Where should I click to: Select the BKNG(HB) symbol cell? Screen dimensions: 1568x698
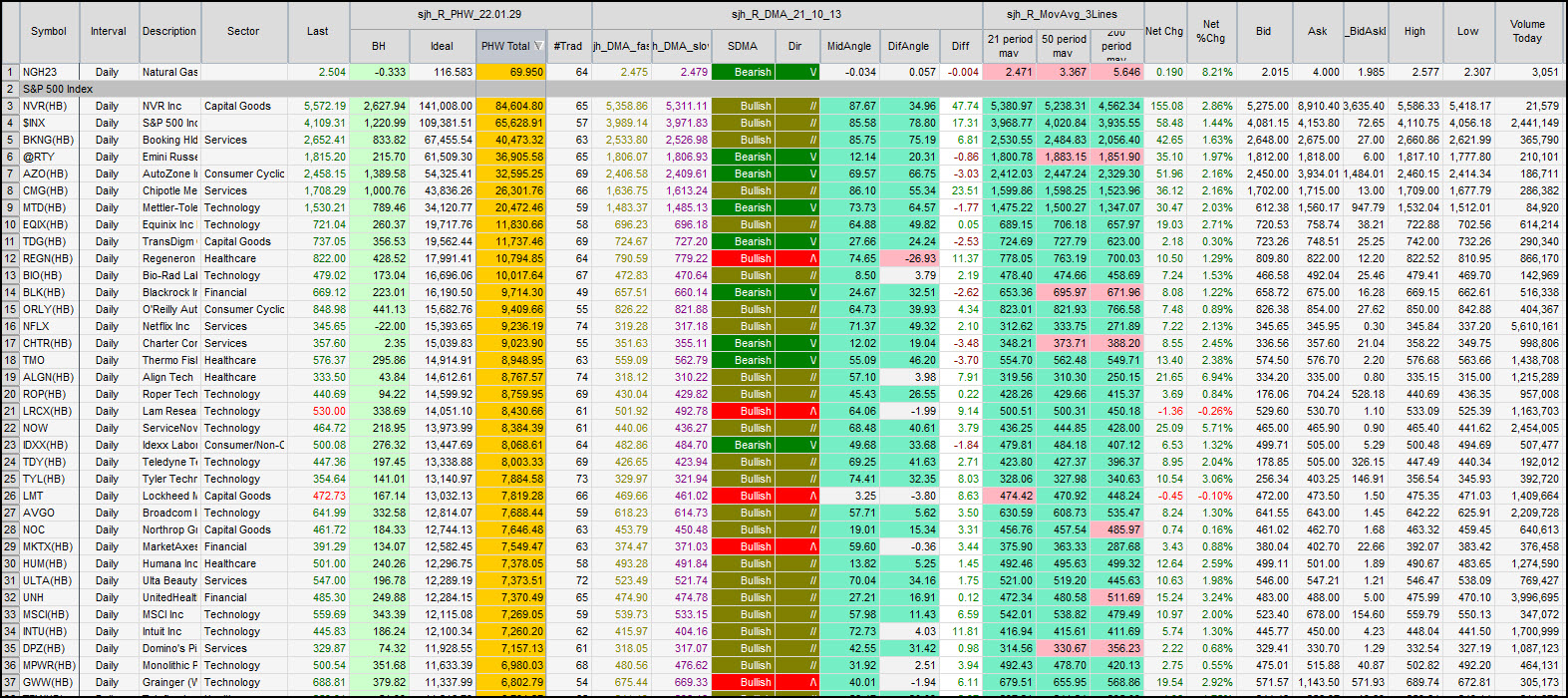pos(49,140)
